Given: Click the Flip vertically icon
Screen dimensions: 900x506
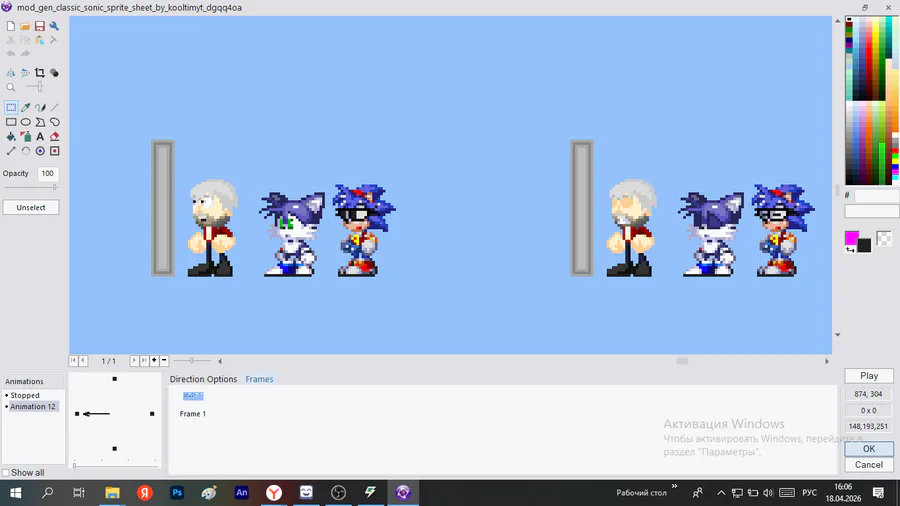Looking at the screenshot, I should [25, 73].
